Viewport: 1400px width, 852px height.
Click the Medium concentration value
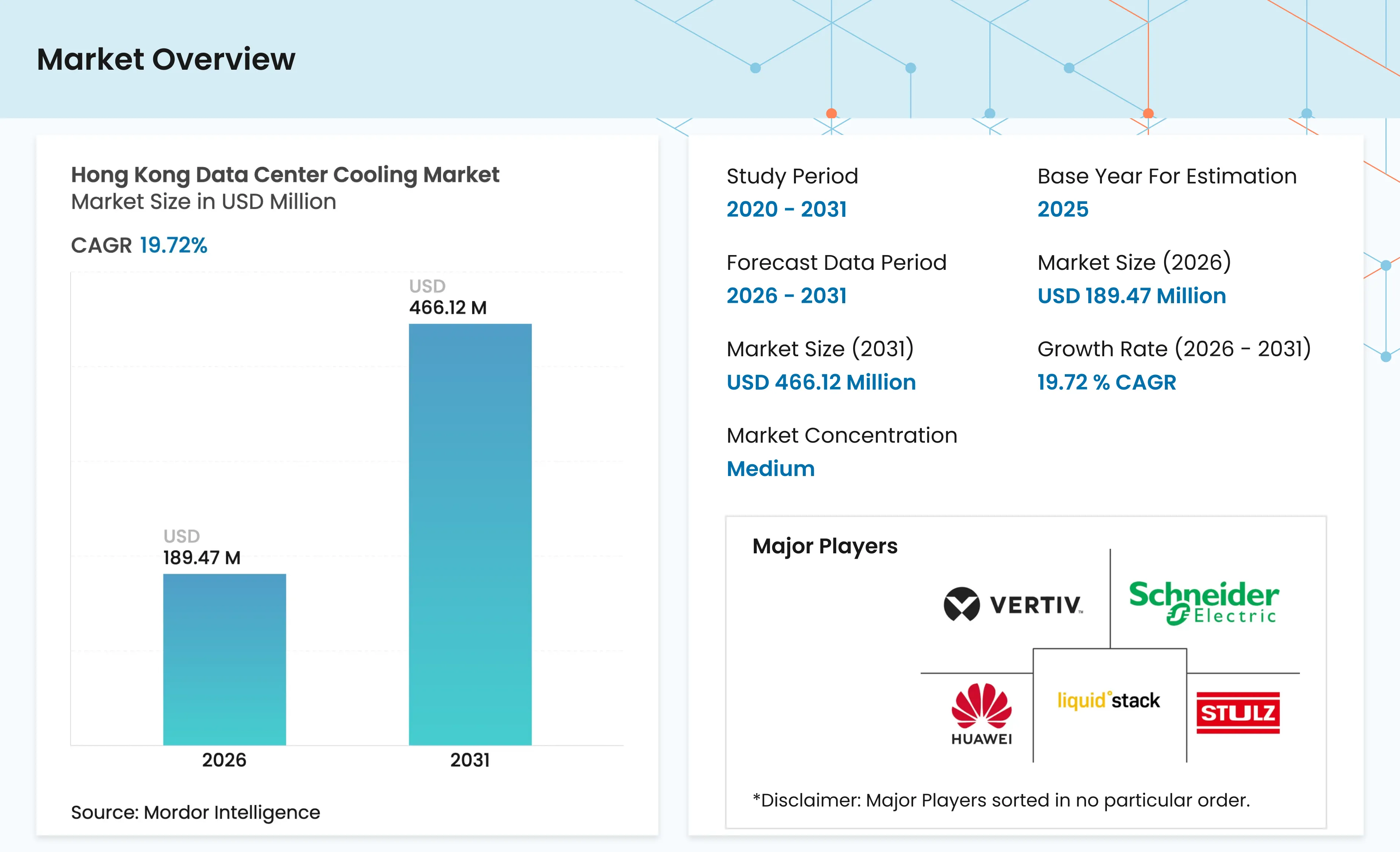[771, 468]
